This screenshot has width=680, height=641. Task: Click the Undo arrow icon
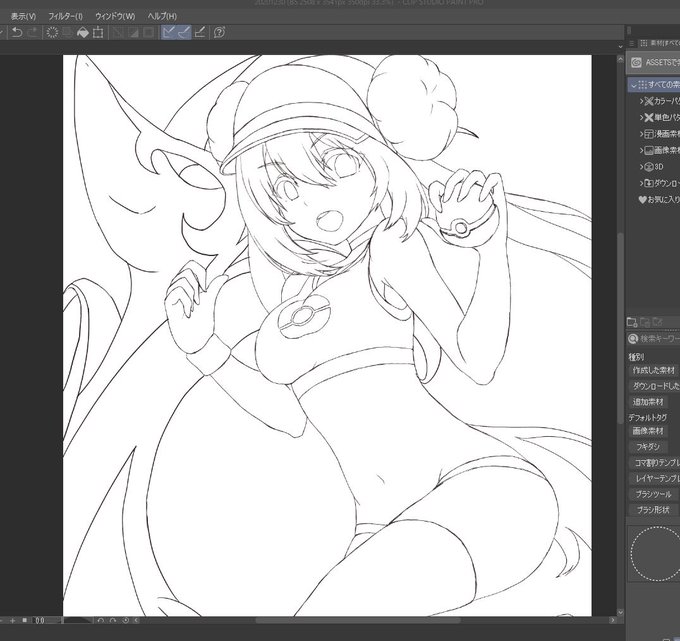pyautogui.click(x=17, y=33)
